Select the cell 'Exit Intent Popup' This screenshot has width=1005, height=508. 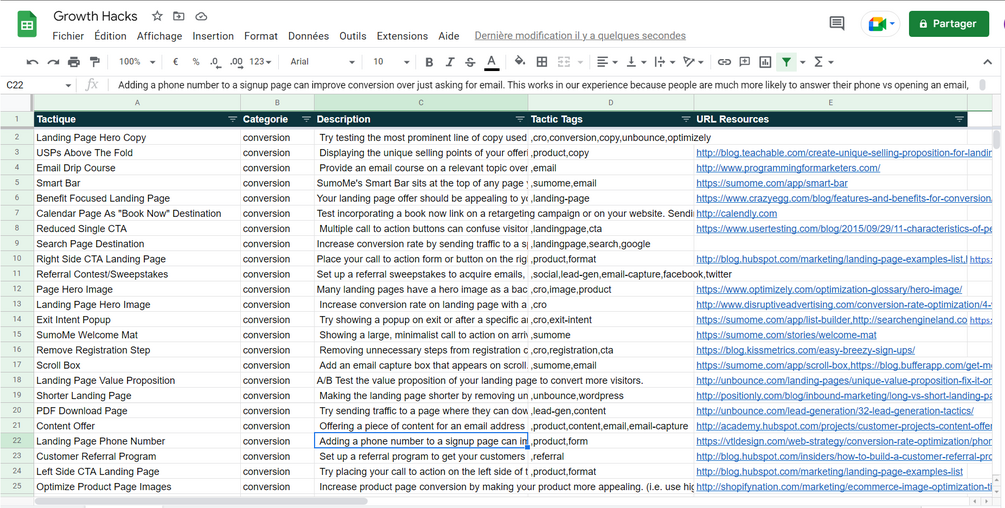137,320
